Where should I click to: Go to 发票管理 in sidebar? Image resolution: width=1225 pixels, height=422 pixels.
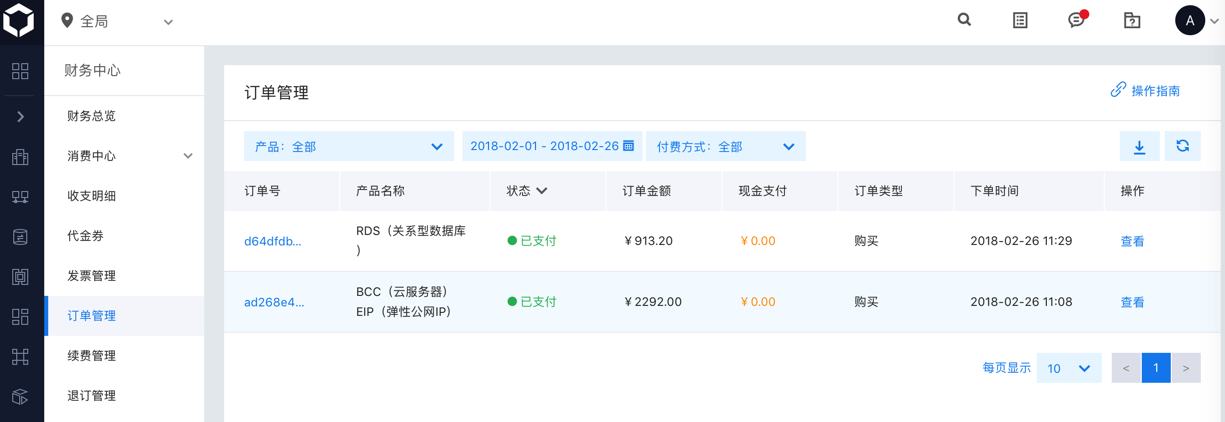point(91,276)
